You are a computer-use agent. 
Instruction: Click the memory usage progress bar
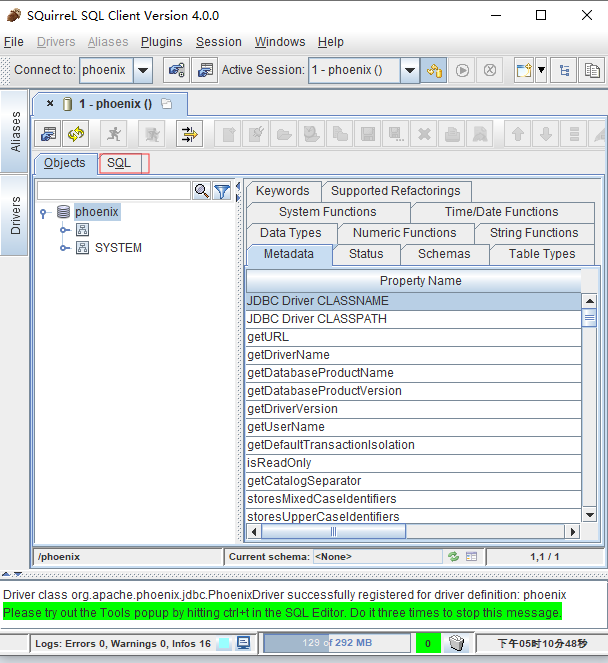[x=336, y=643]
